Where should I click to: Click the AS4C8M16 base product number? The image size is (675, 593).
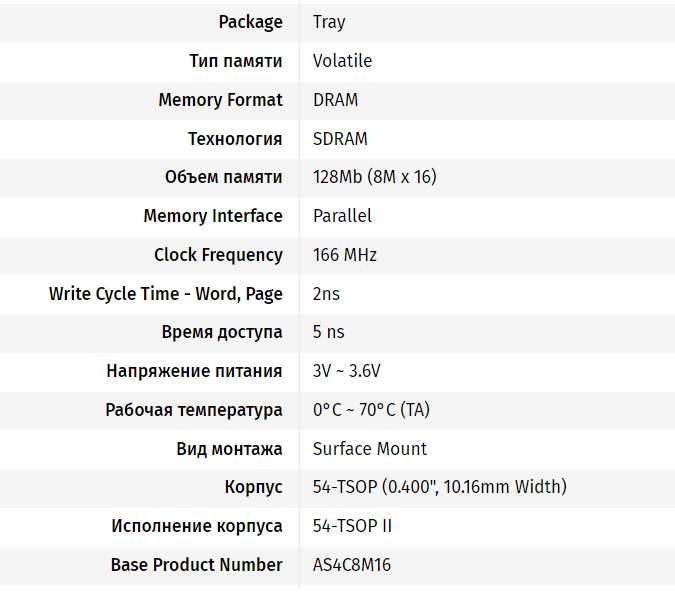click(351, 565)
